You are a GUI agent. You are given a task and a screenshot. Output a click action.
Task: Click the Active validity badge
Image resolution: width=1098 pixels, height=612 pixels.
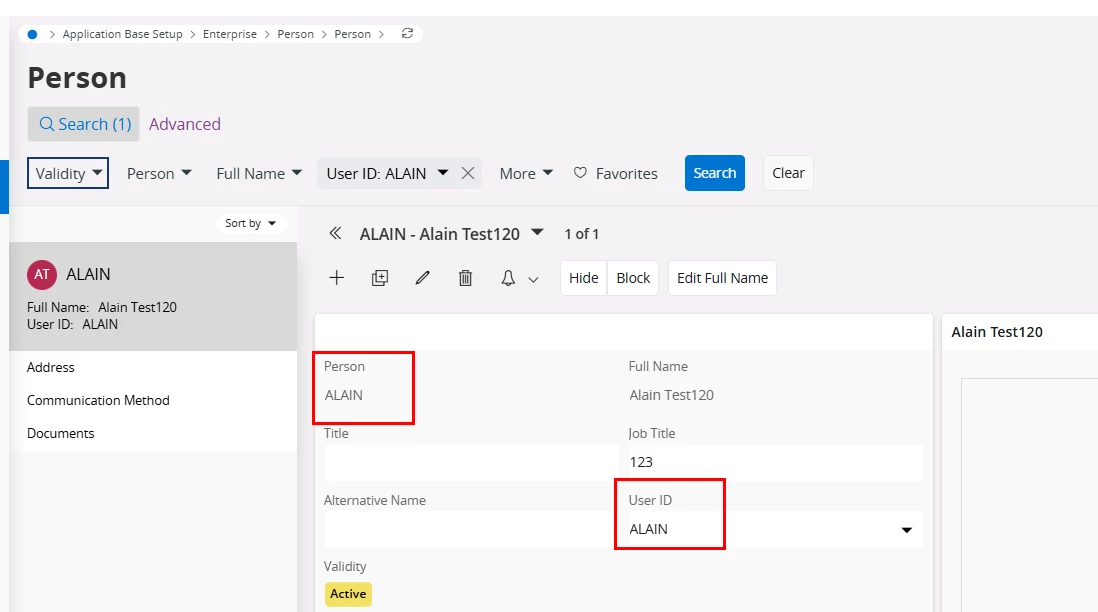(348, 594)
